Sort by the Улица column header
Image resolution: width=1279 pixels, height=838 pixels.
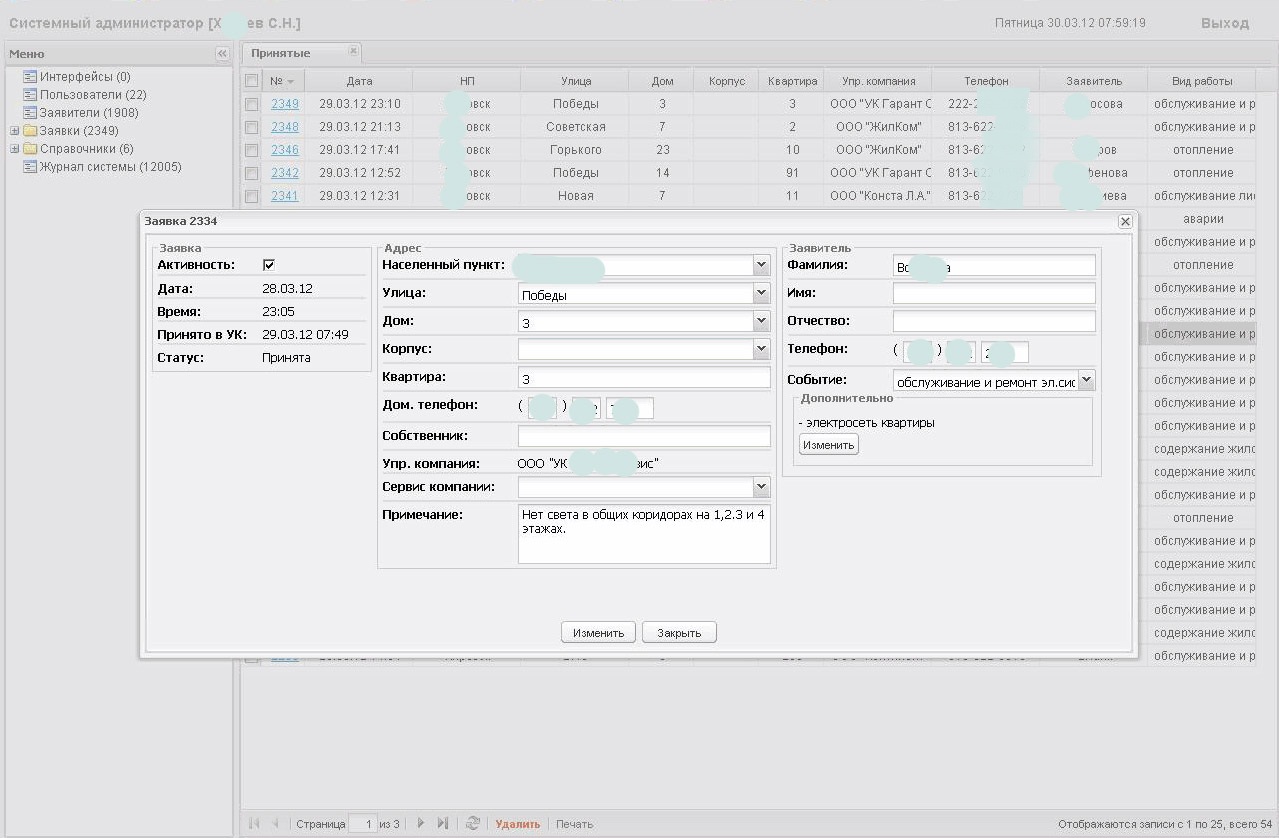(x=576, y=81)
